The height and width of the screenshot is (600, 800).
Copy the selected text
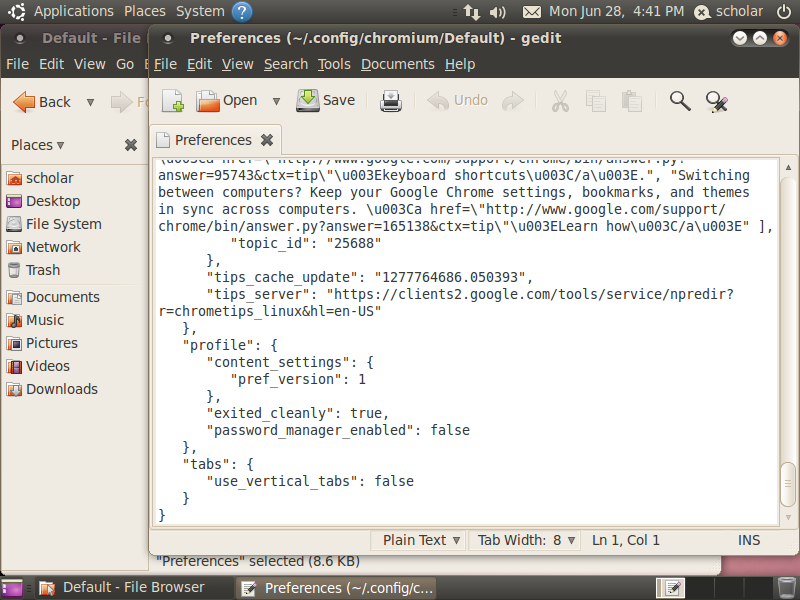click(595, 101)
